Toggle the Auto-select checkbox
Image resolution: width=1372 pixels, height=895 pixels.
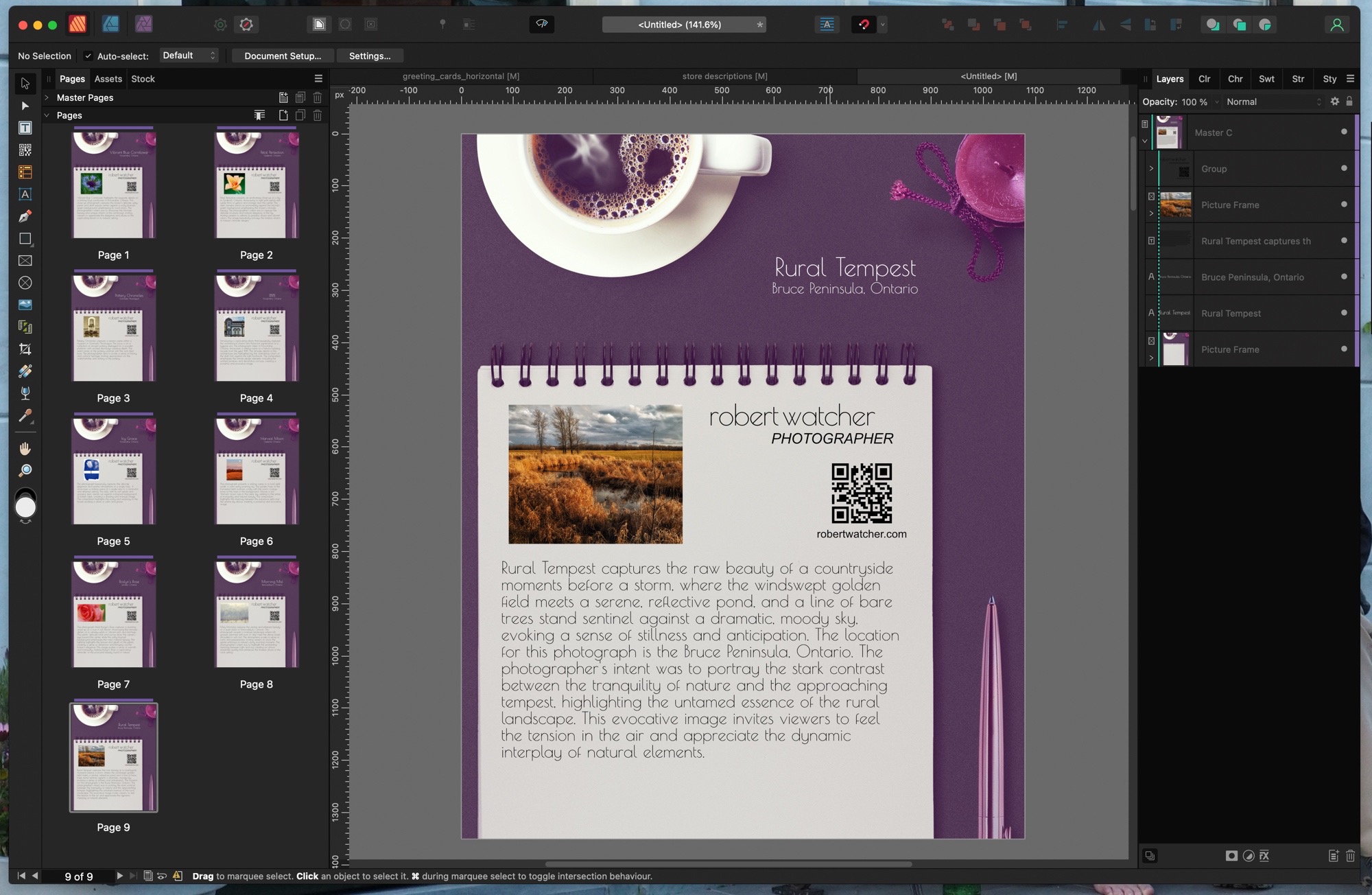[88, 56]
